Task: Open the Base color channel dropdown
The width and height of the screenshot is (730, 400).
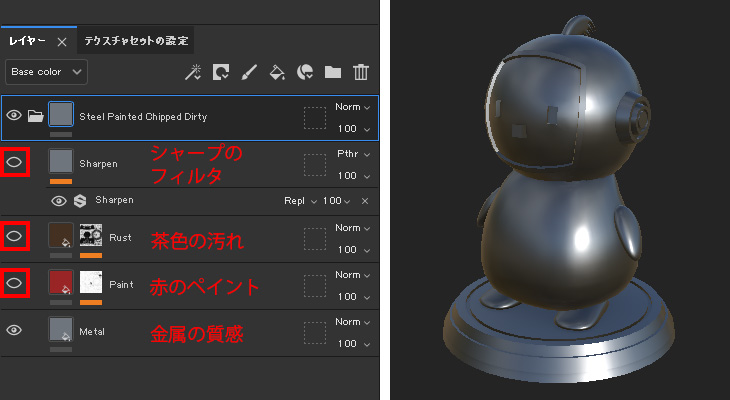Action: pos(46,72)
